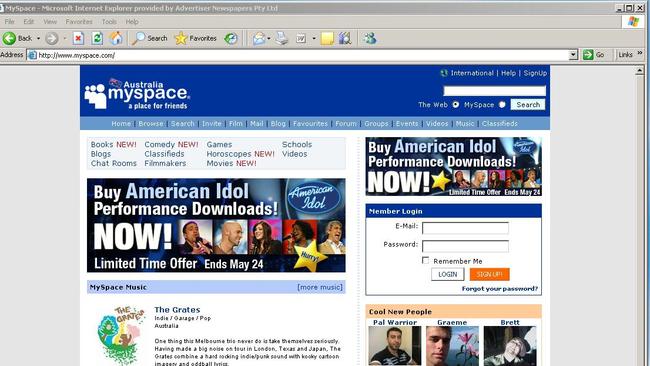
Task: Click the Mail envelope toolbar icon
Action: (x=259, y=39)
